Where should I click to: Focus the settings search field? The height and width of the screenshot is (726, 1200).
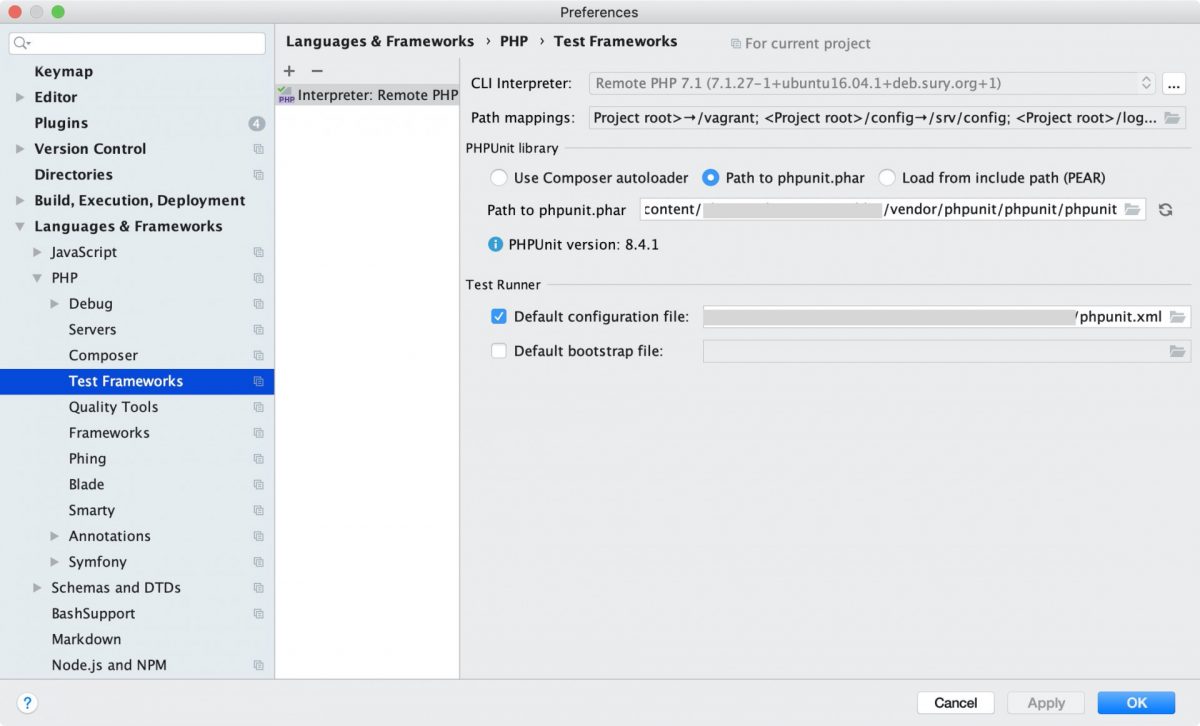pos(137,43)
